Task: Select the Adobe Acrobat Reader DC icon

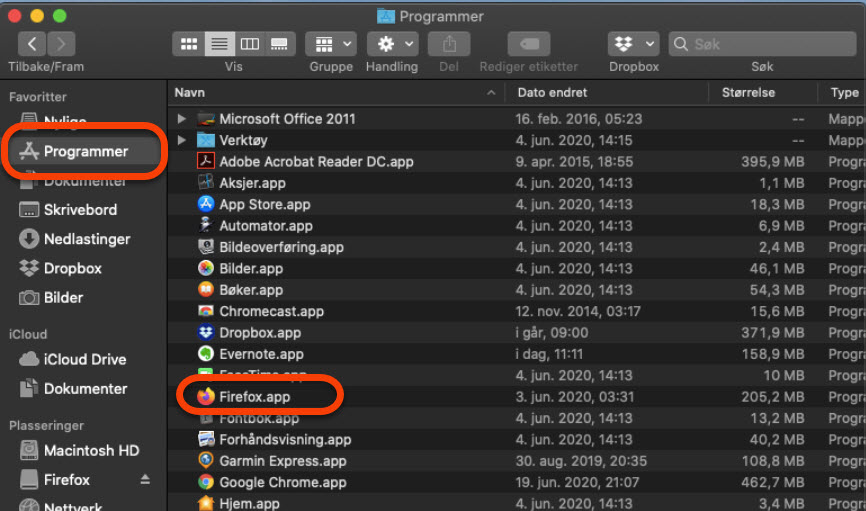Action: (206, 162)
